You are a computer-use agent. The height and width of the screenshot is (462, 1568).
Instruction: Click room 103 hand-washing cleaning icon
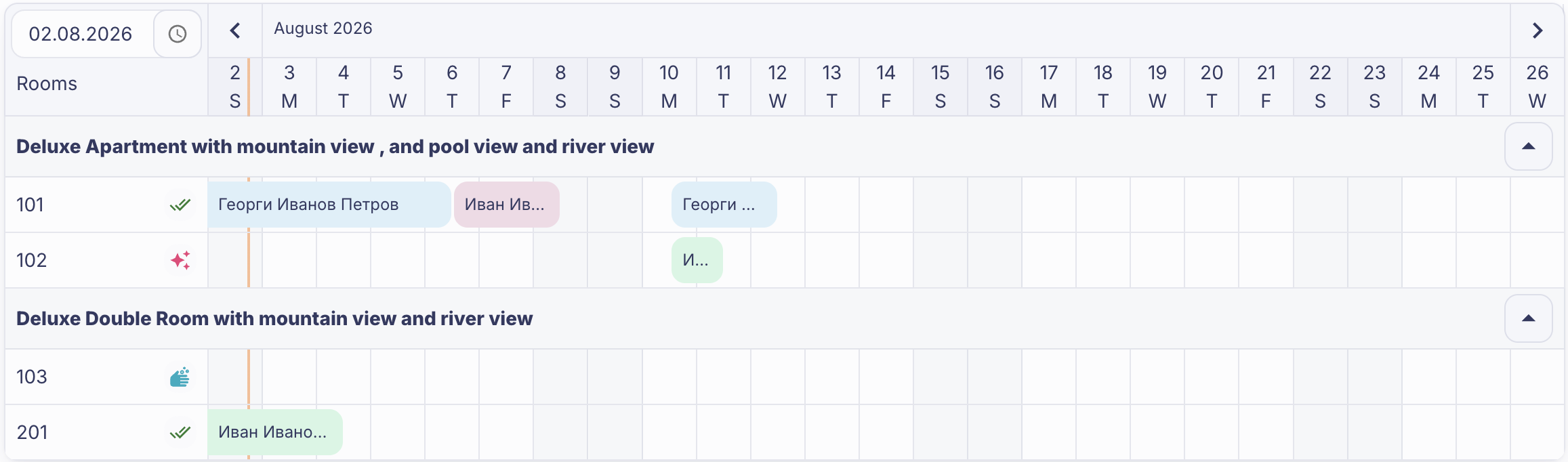pyautogui.click(x=180, y=377)
